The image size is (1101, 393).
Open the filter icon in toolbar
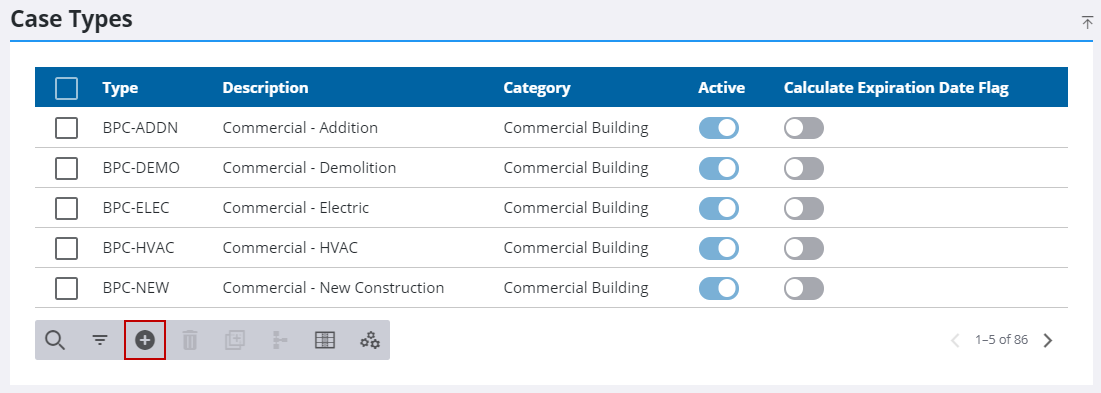tap(100, 340)
